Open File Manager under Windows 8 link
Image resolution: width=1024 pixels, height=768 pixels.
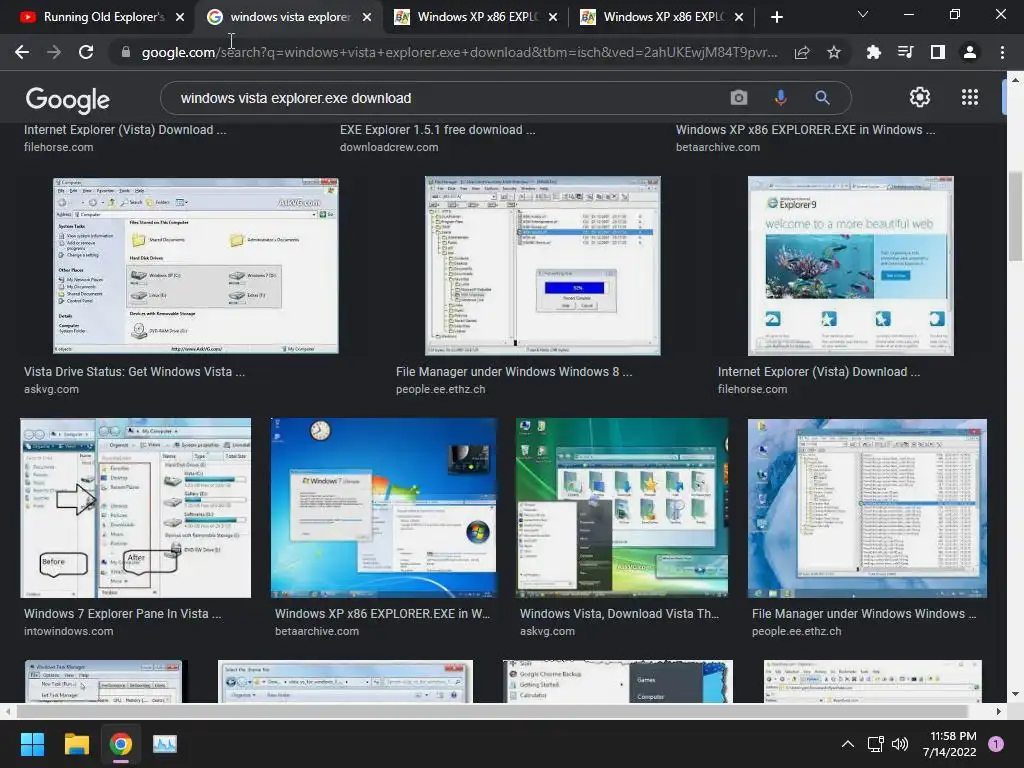514,372
